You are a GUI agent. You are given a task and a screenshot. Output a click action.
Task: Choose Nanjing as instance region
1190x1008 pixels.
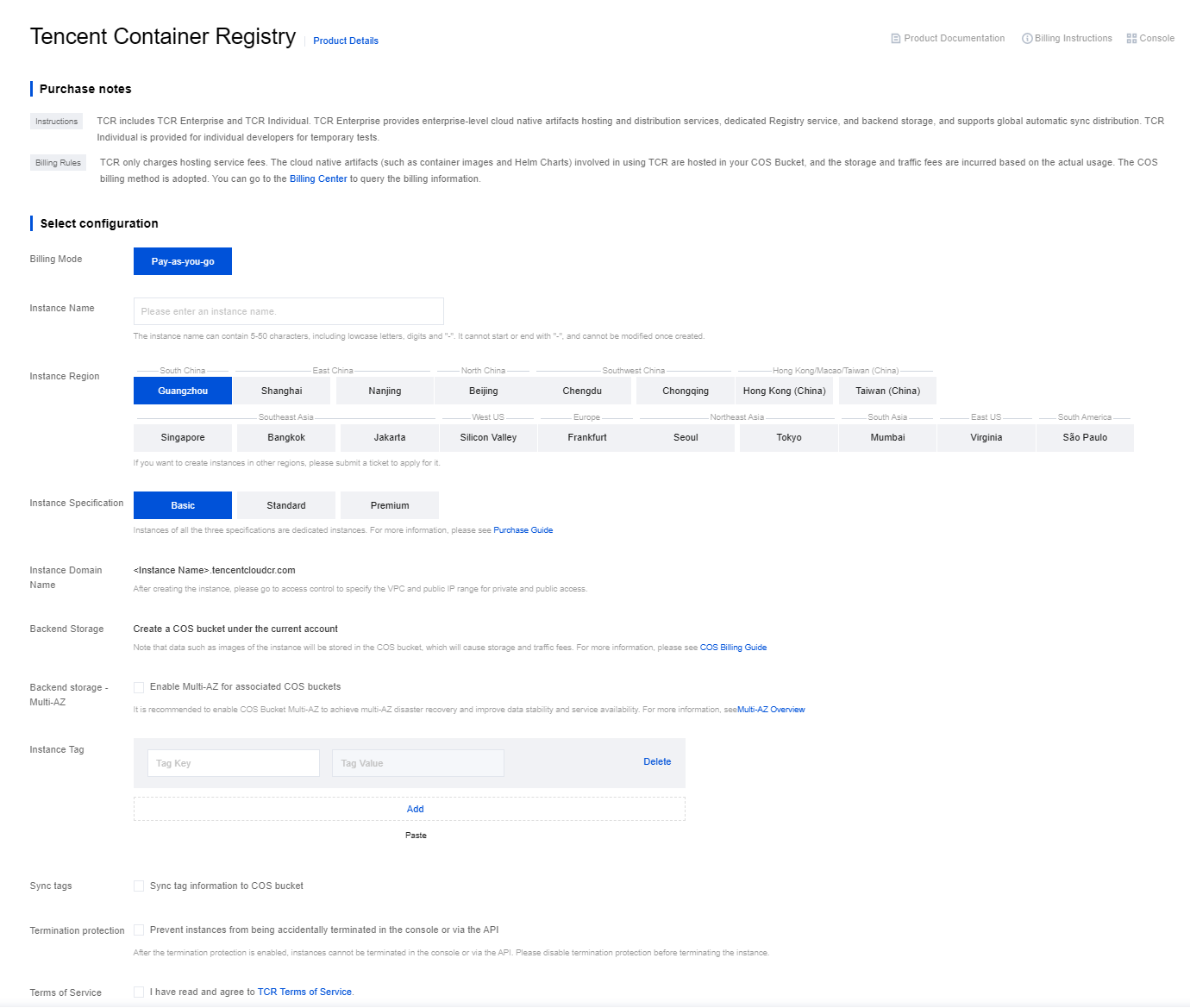(x=385, y=391)
